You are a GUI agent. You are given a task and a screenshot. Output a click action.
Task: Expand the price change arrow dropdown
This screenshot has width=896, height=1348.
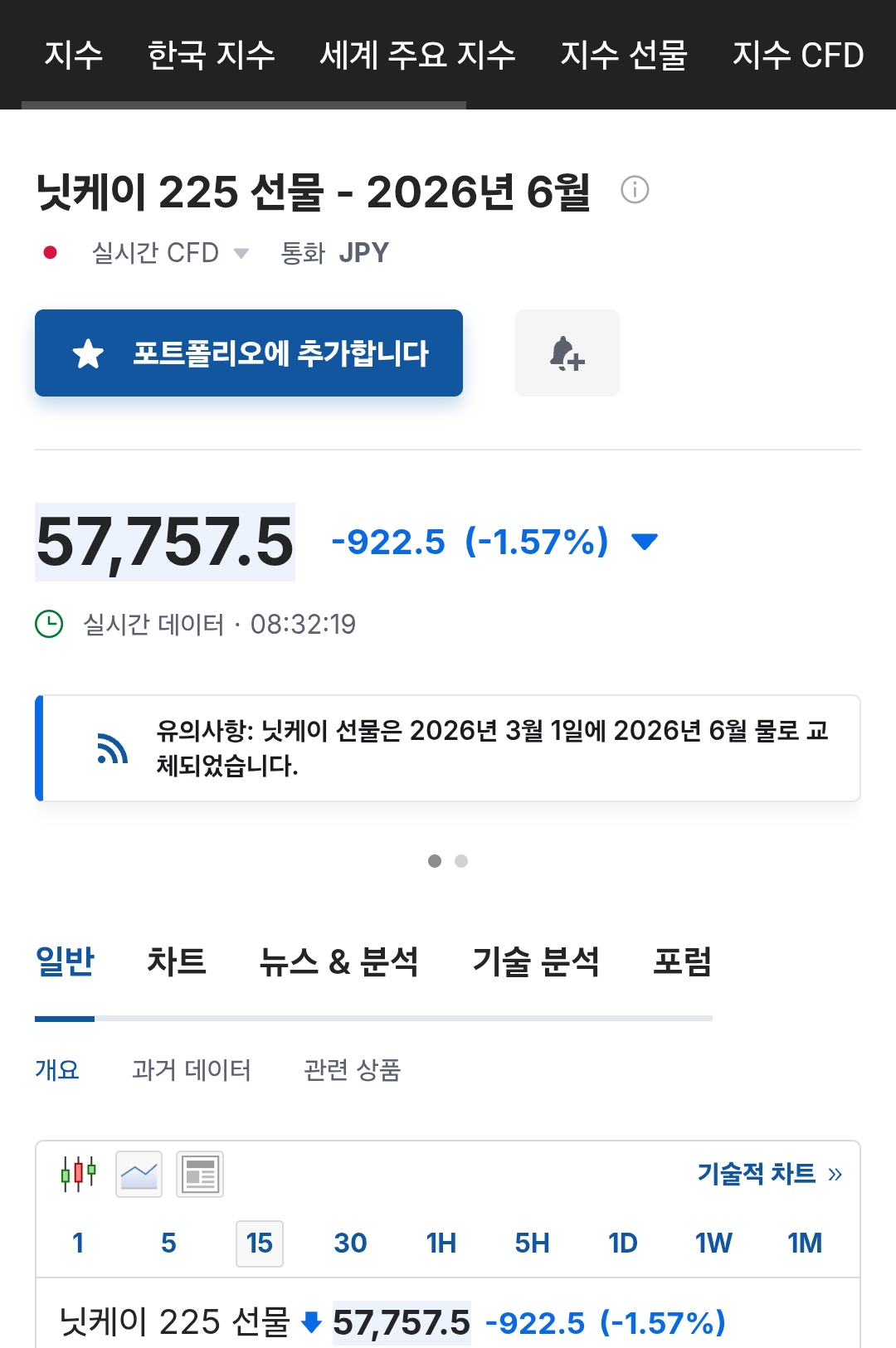click(x=645, y=542)
